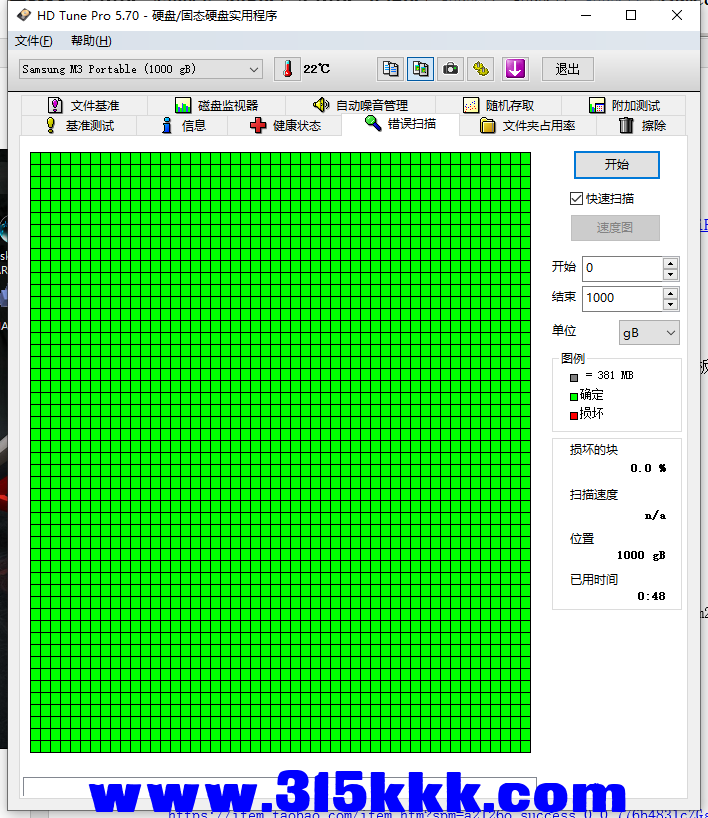Click the red 损坏 legend swatch
Viewport: 708px width, 818px height.
[x=574, y=416]
